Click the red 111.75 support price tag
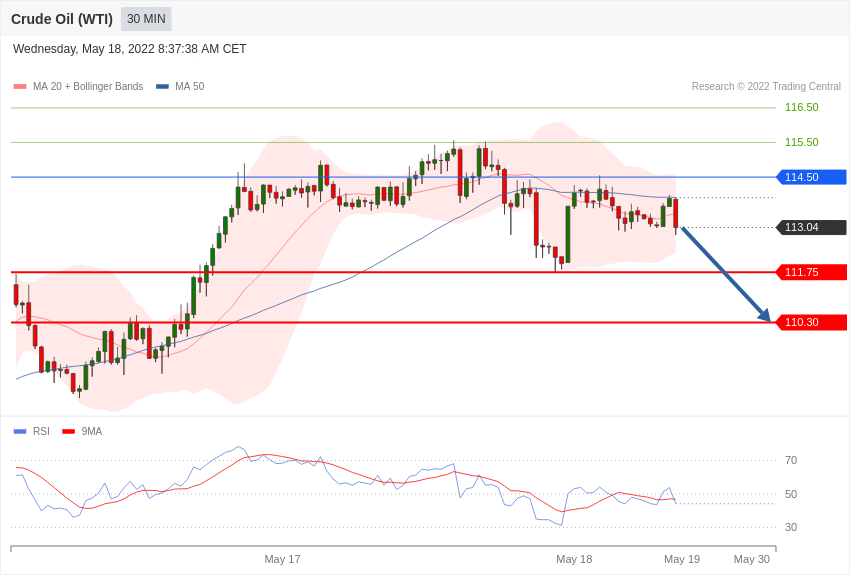 pyautogui.click(x=811, y=272)
